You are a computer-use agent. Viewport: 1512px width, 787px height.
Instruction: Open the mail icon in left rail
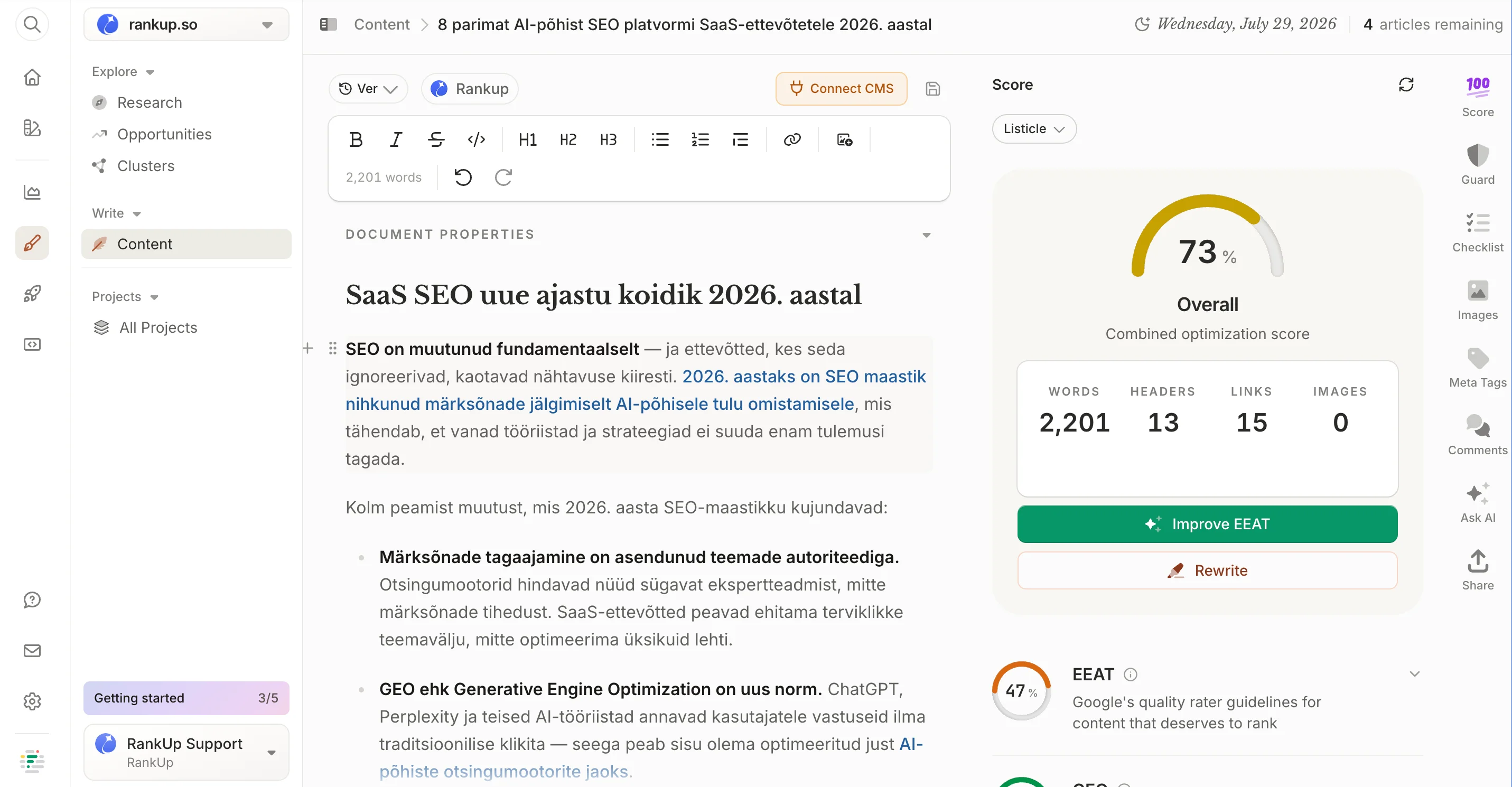tap(32, 650)
